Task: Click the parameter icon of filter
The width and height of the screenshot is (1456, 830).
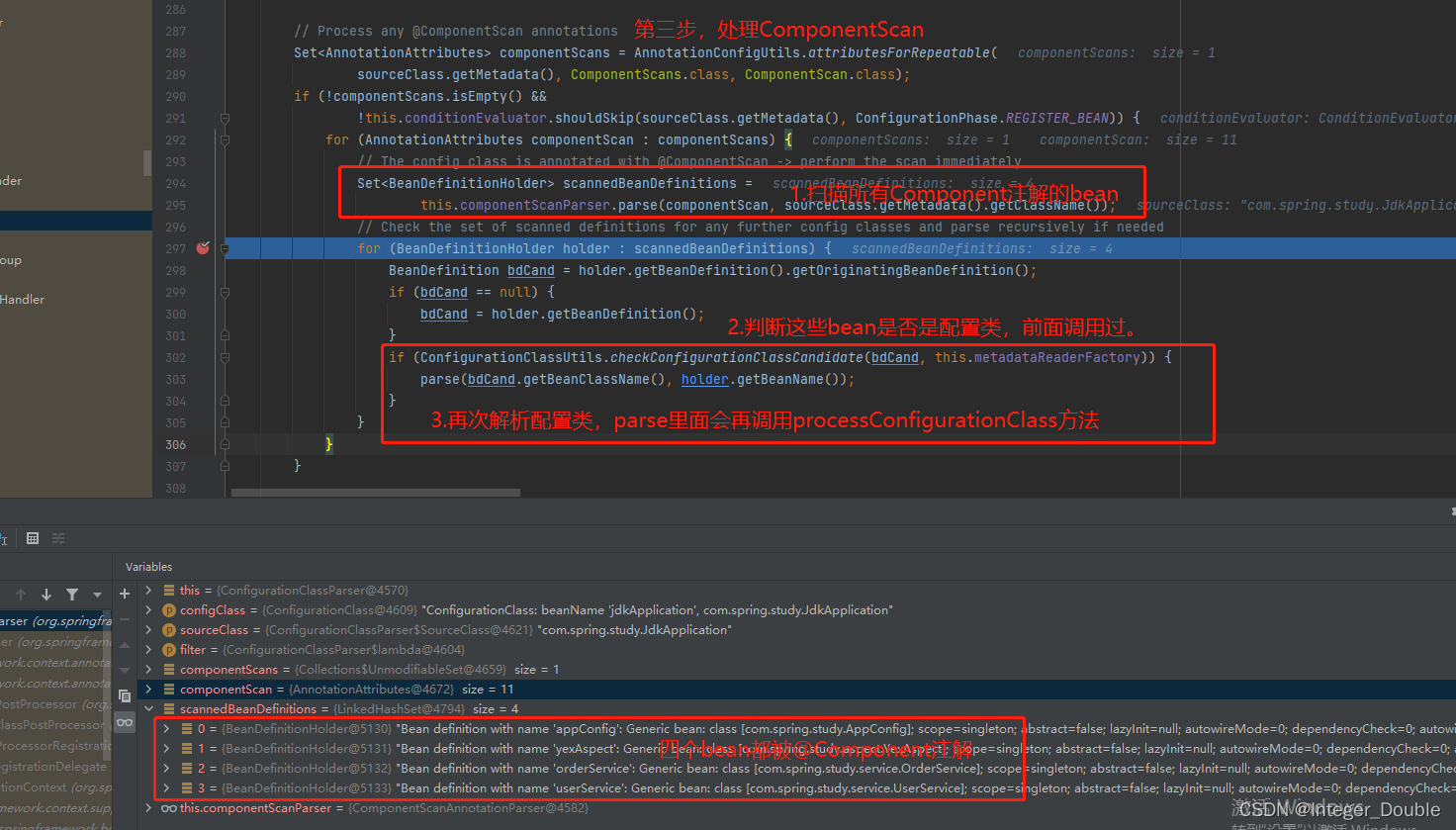Action: tap(169, 650)
